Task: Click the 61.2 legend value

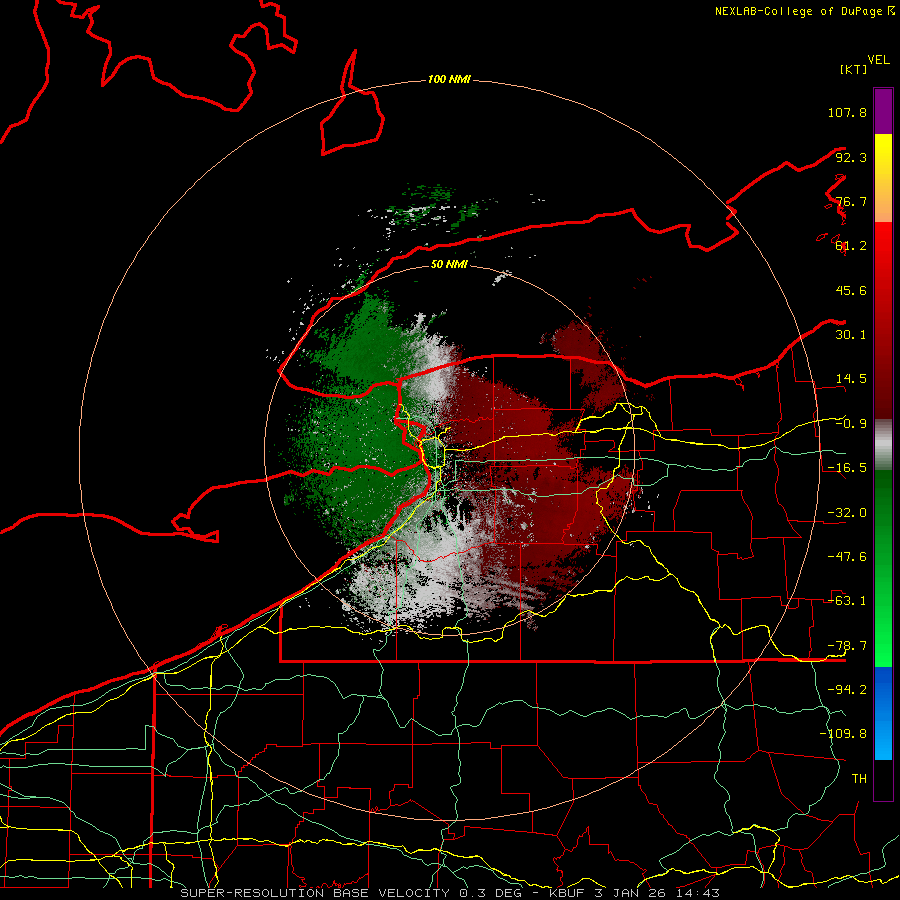Action: click(851, 246)
